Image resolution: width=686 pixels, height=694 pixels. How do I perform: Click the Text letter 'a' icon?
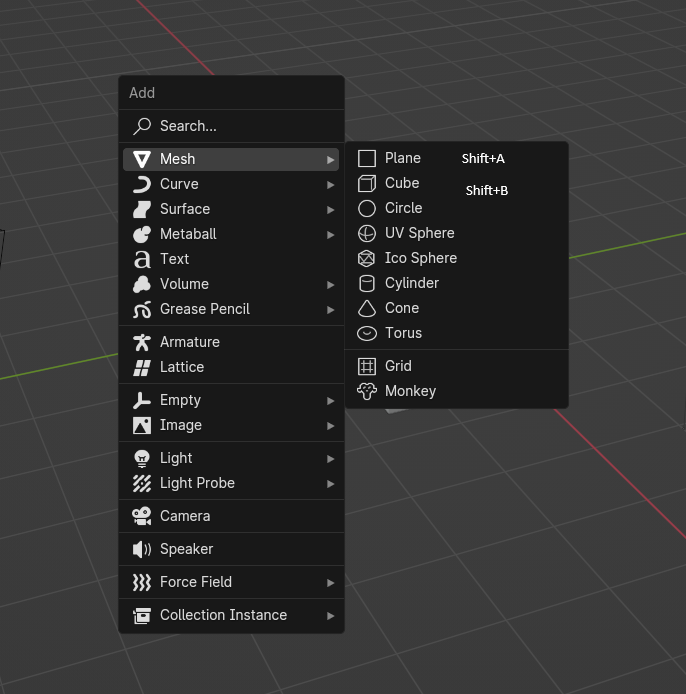(x=142, y=259)
